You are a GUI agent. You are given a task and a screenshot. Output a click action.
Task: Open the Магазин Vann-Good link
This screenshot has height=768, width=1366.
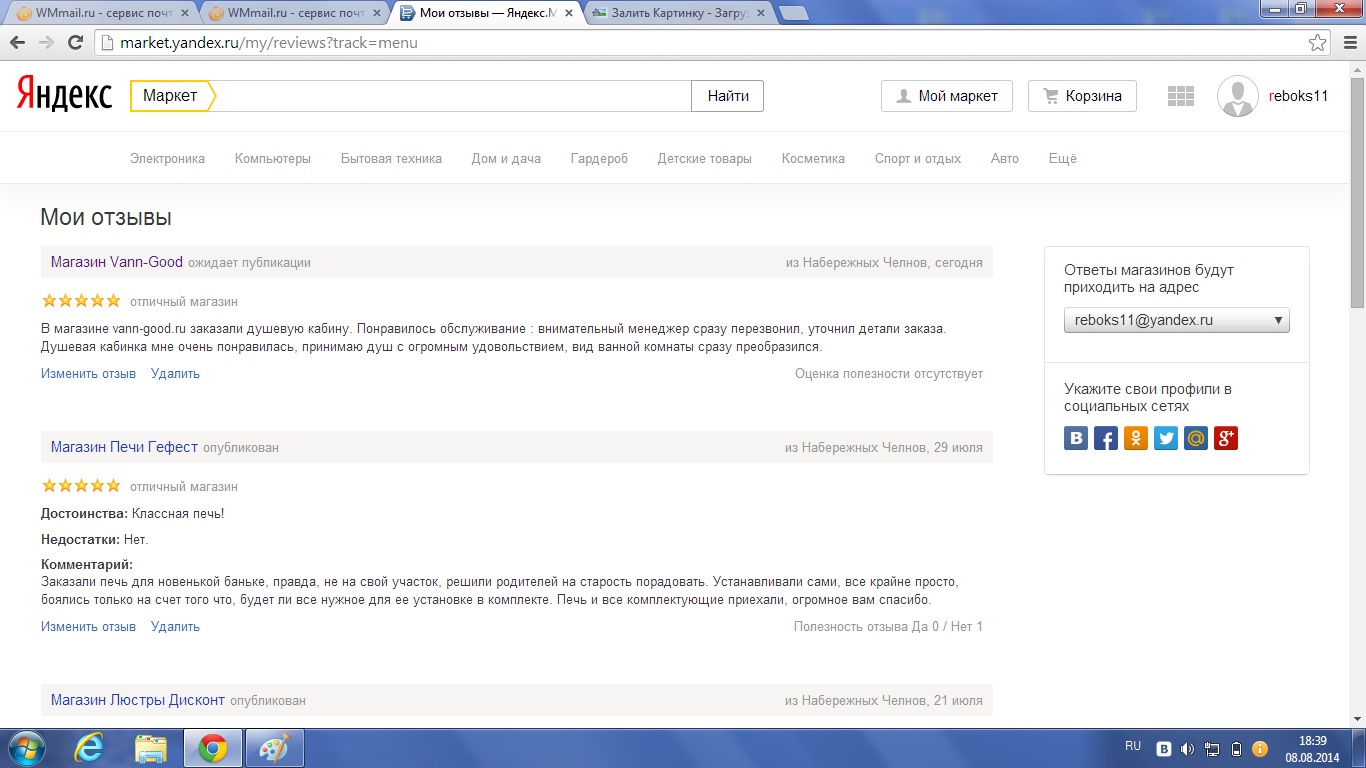[117, 262]
